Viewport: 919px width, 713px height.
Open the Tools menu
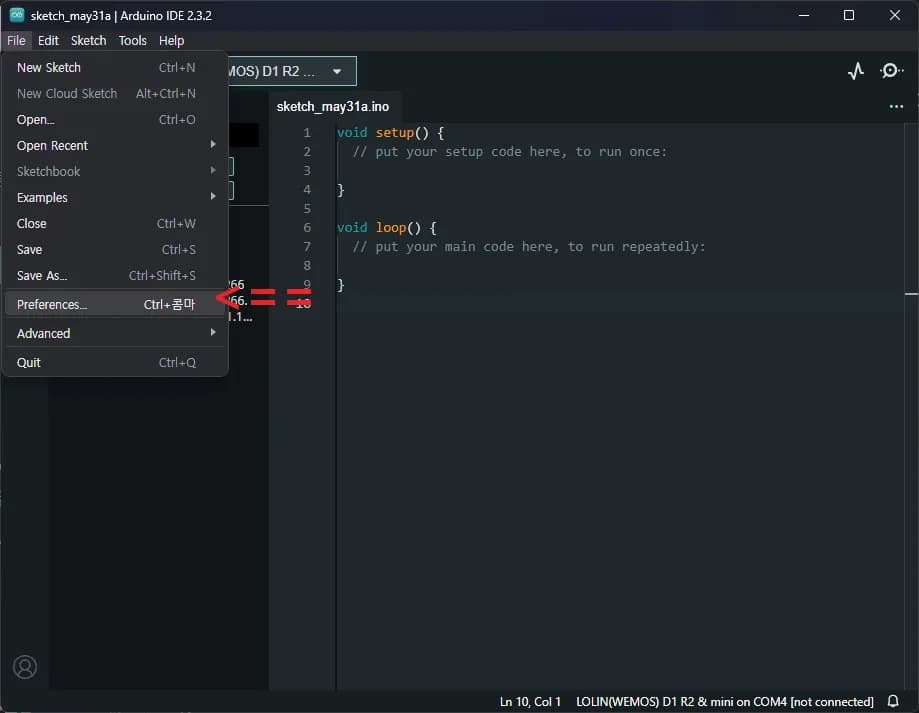click(132, 40)
